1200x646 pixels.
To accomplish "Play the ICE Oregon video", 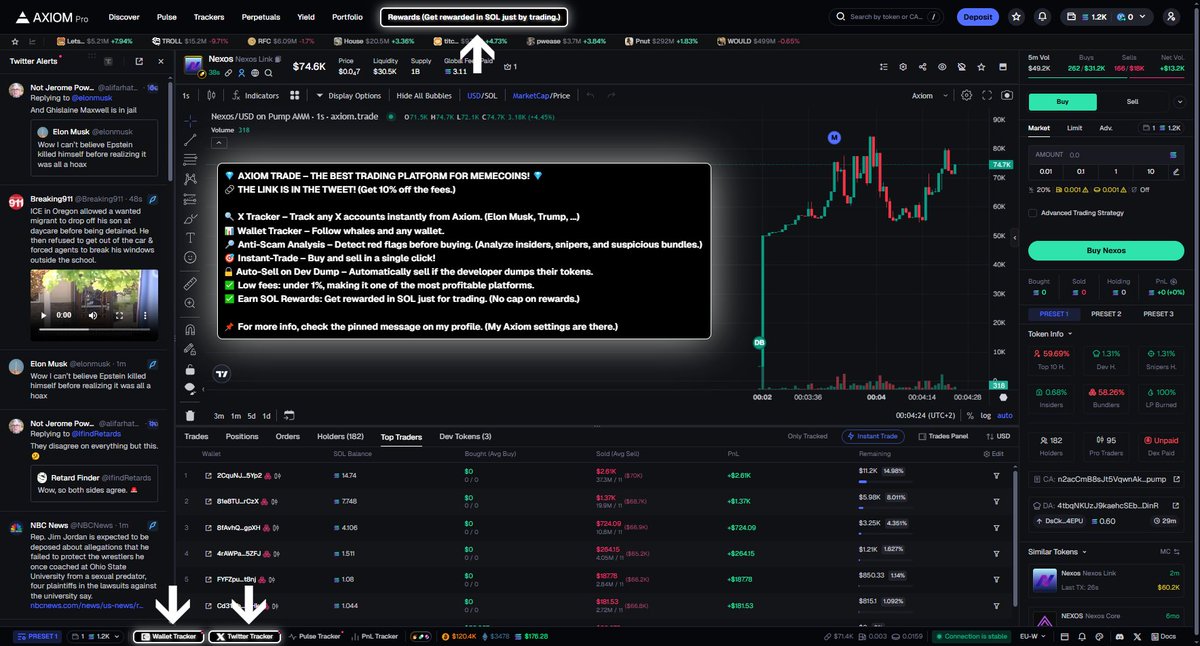I will [x=42, y=314].
